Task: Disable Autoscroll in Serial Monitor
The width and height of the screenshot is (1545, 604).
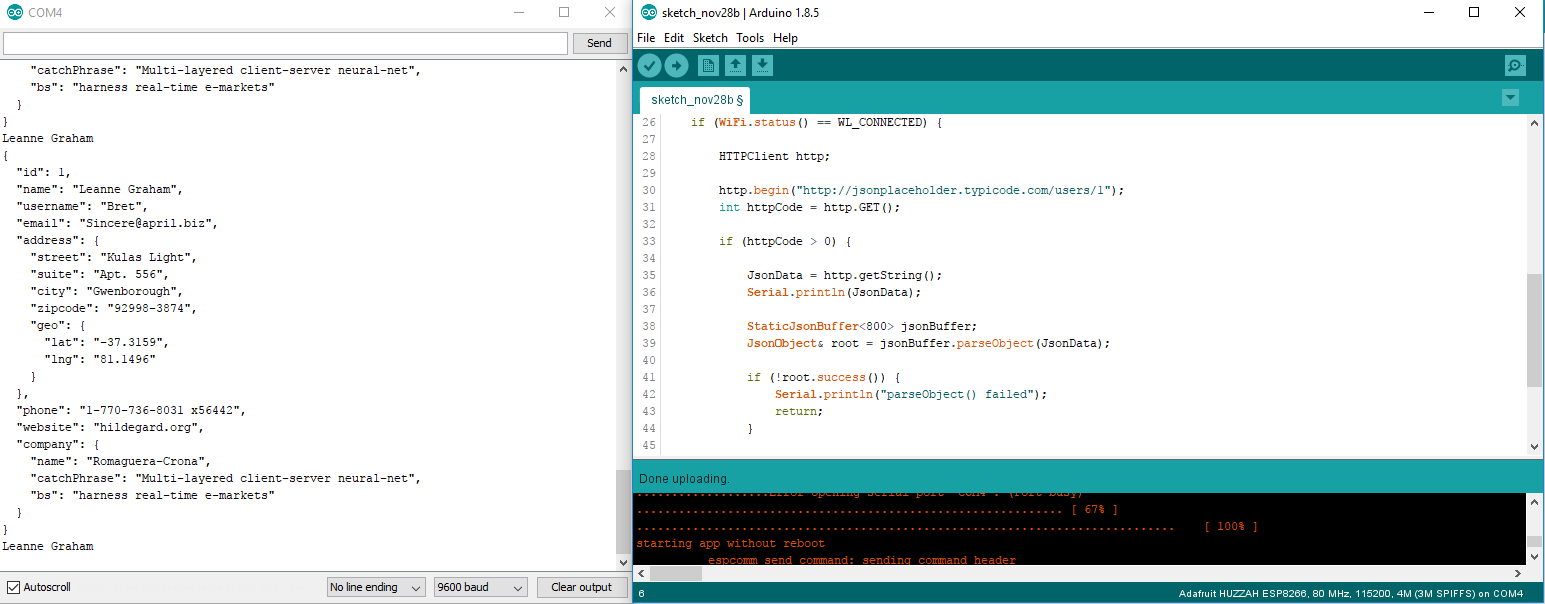Action: [x=13, y=587]
